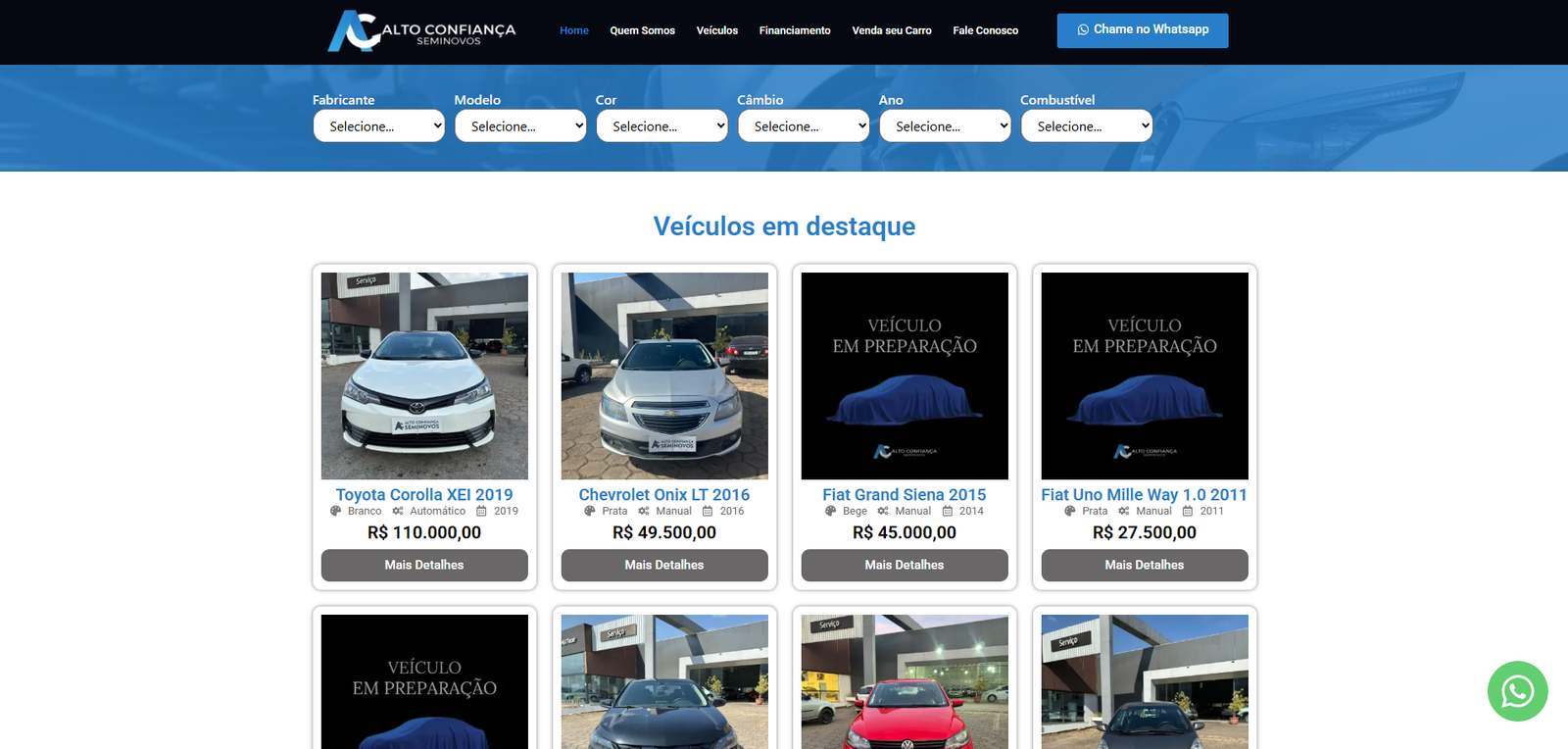Open the Fabricante dropdown
Viewport: 1568px width, 749px height.
pyautogui.click(x=379, y=125)
